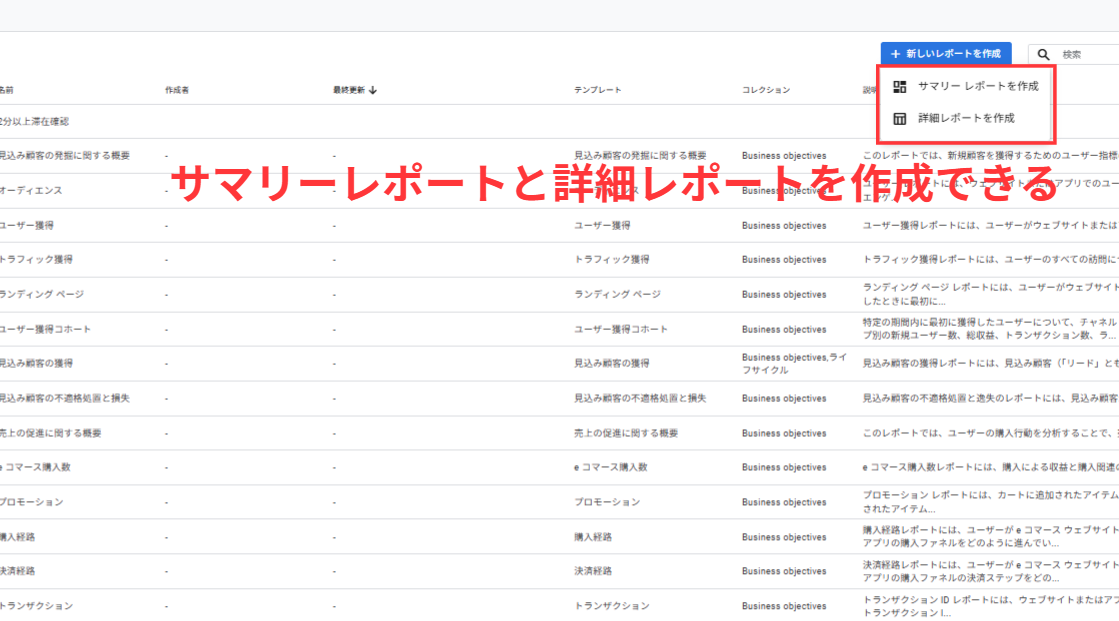
Task: Open the ユーザー獲得コホート report in the name column
Action: (44, 329)
